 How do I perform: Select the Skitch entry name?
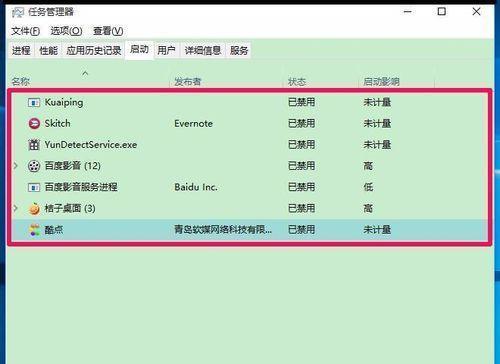58,124
